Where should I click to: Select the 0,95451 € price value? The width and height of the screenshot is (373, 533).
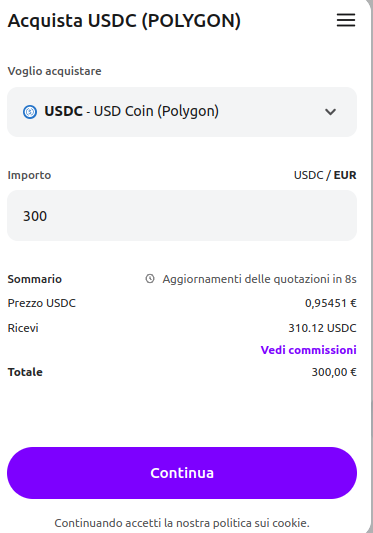point(330,303)
